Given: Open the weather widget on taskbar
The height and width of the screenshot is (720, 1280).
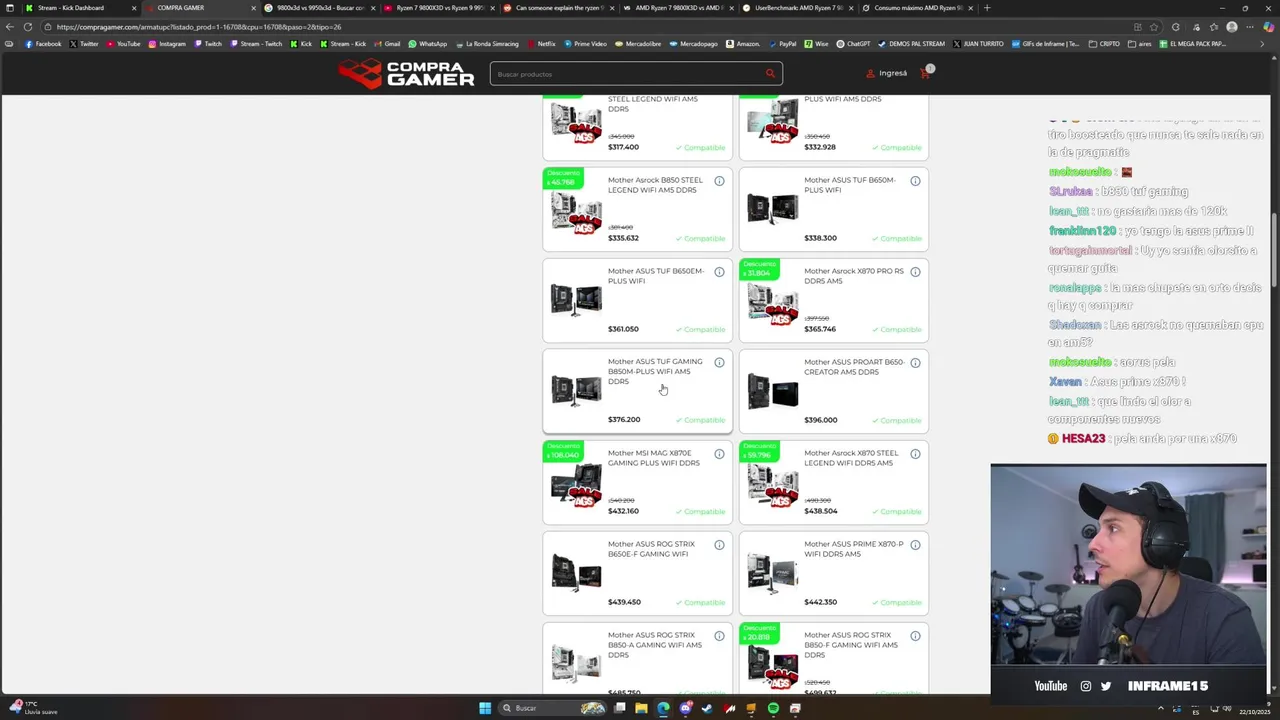Looking at the screenshot, I should pos(35,708).
